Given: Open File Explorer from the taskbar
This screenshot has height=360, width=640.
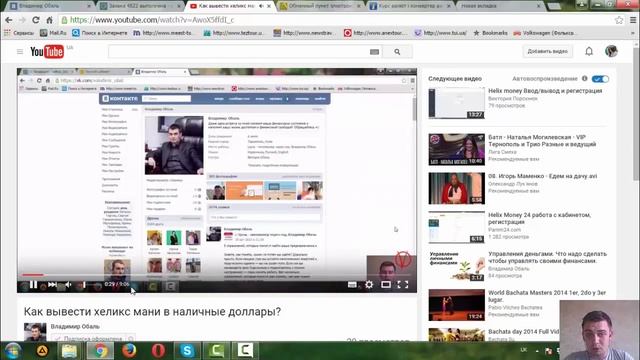Looking at the screenshot, I should [69, 351].
